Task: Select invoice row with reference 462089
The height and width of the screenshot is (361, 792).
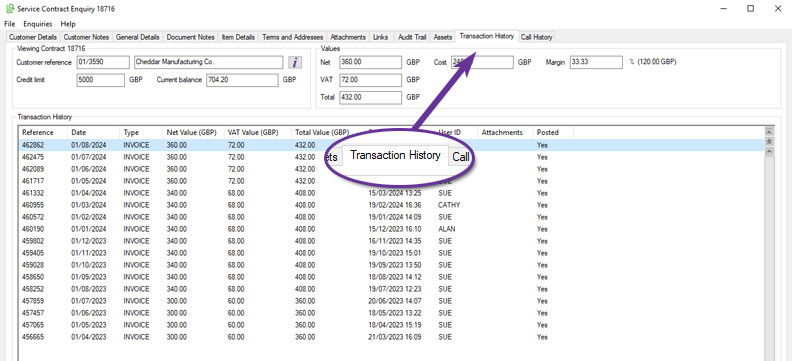Action: click(x=391, y=169)
